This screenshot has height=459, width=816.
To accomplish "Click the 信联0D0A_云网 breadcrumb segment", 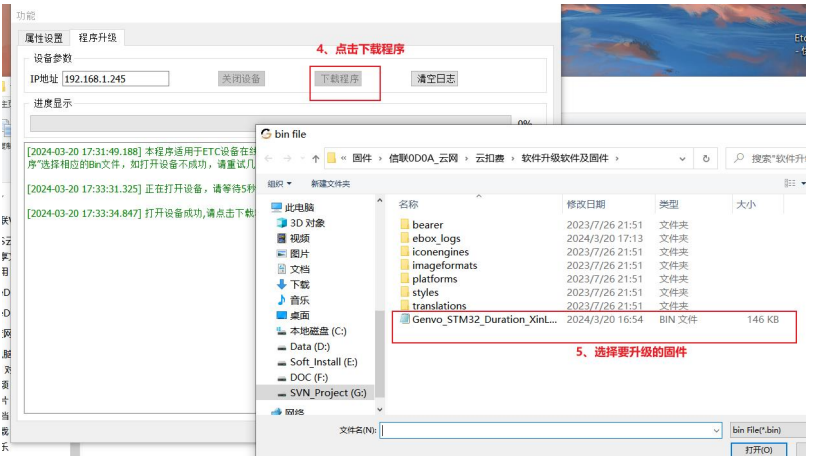I will (423, 158).
